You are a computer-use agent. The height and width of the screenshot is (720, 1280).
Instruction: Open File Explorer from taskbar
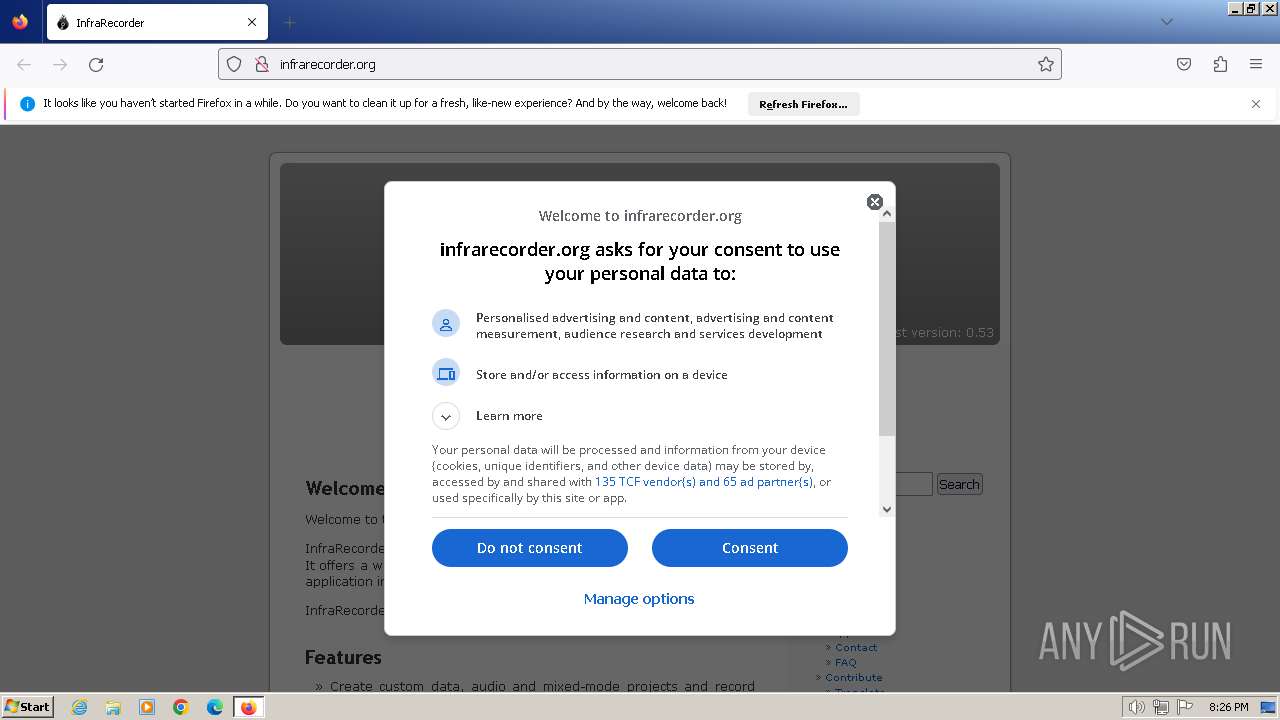[x=113, y=707]
